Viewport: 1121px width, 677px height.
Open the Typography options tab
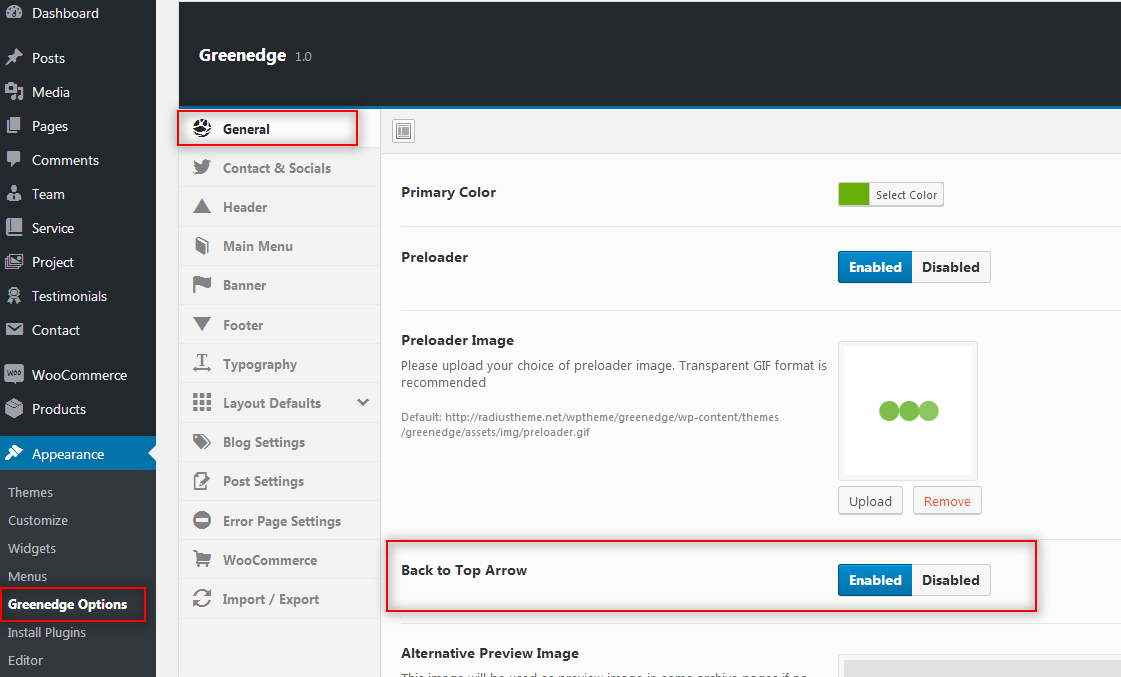(x=280, y=364)
